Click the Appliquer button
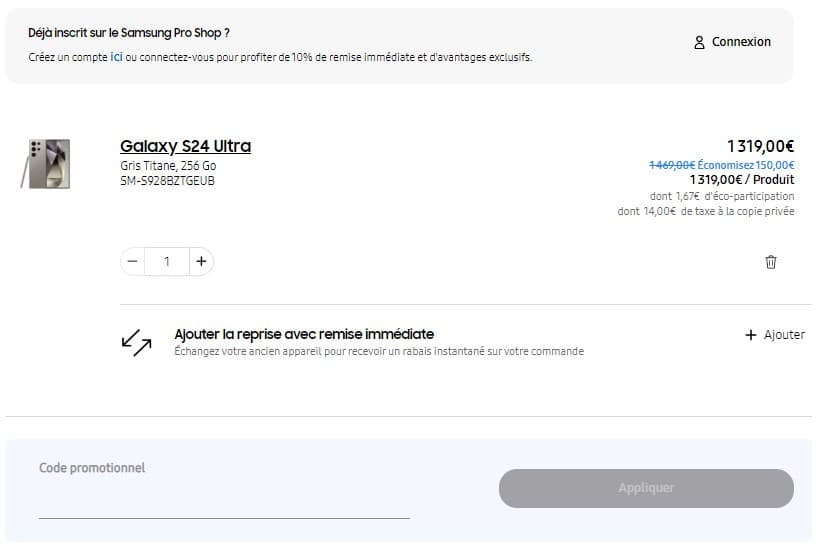Viewport: 821px width, 548px height. tap(646, 488)
